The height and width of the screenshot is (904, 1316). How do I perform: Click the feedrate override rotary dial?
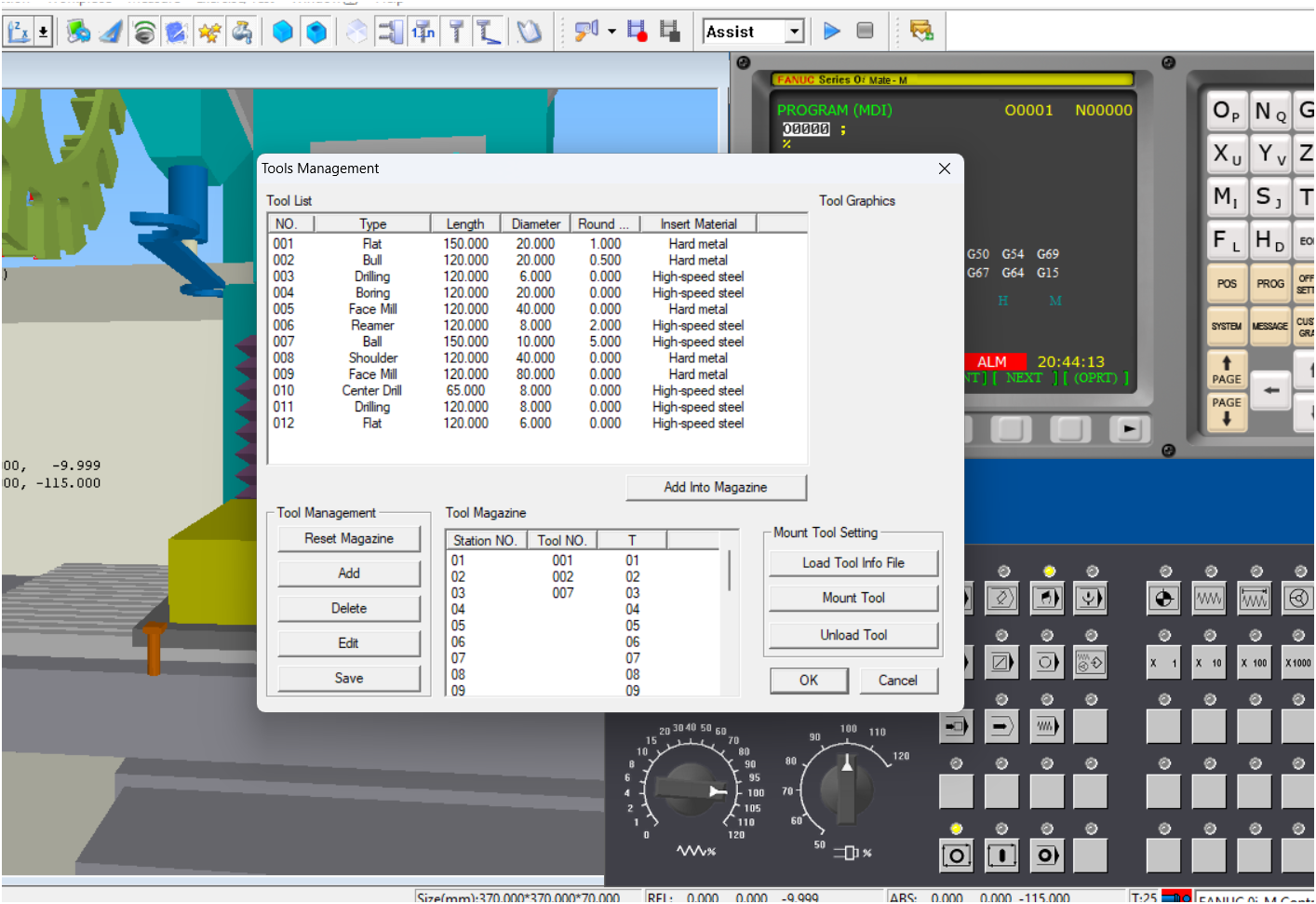tap(691, 791)
